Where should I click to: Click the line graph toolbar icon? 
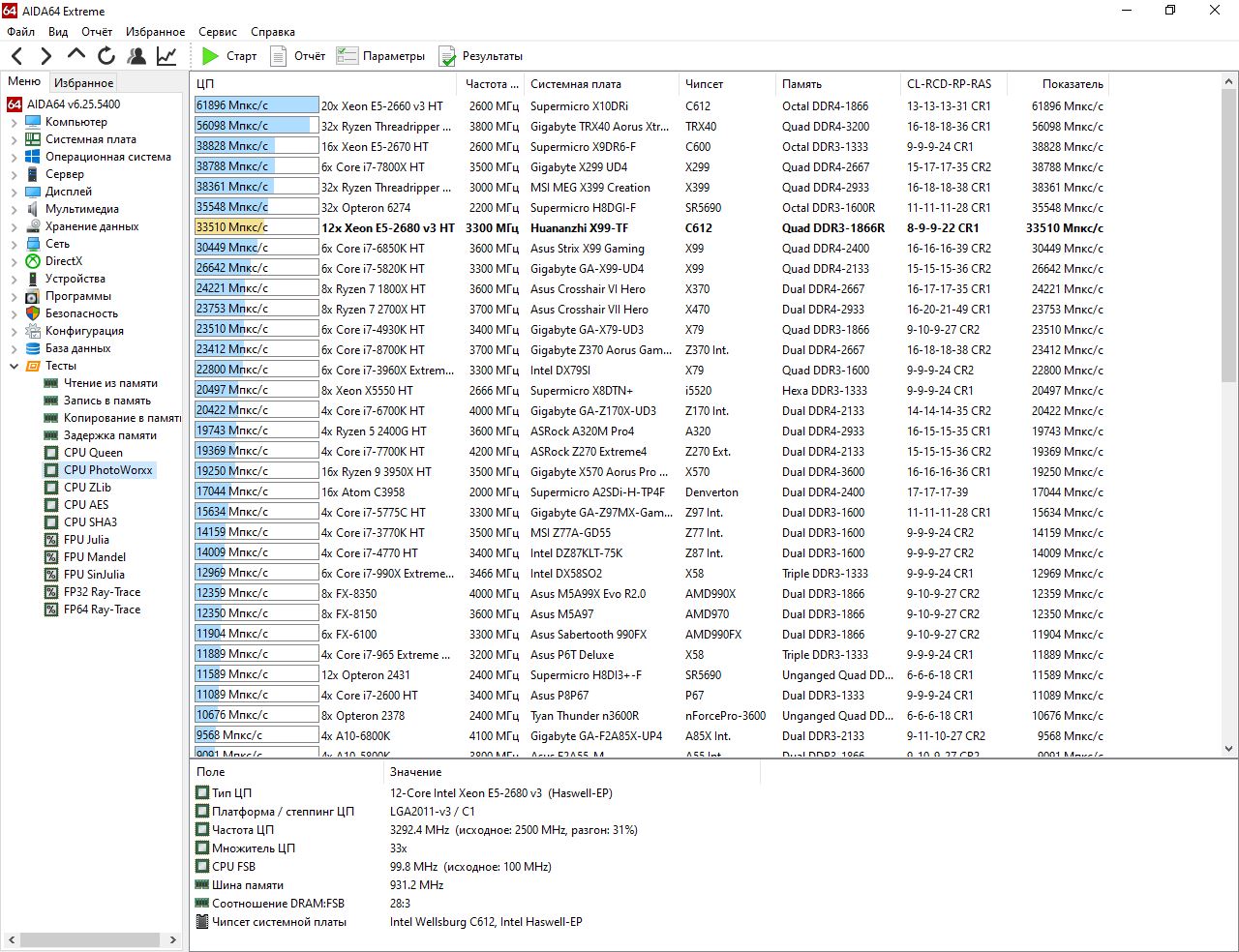tap(166, 56)
